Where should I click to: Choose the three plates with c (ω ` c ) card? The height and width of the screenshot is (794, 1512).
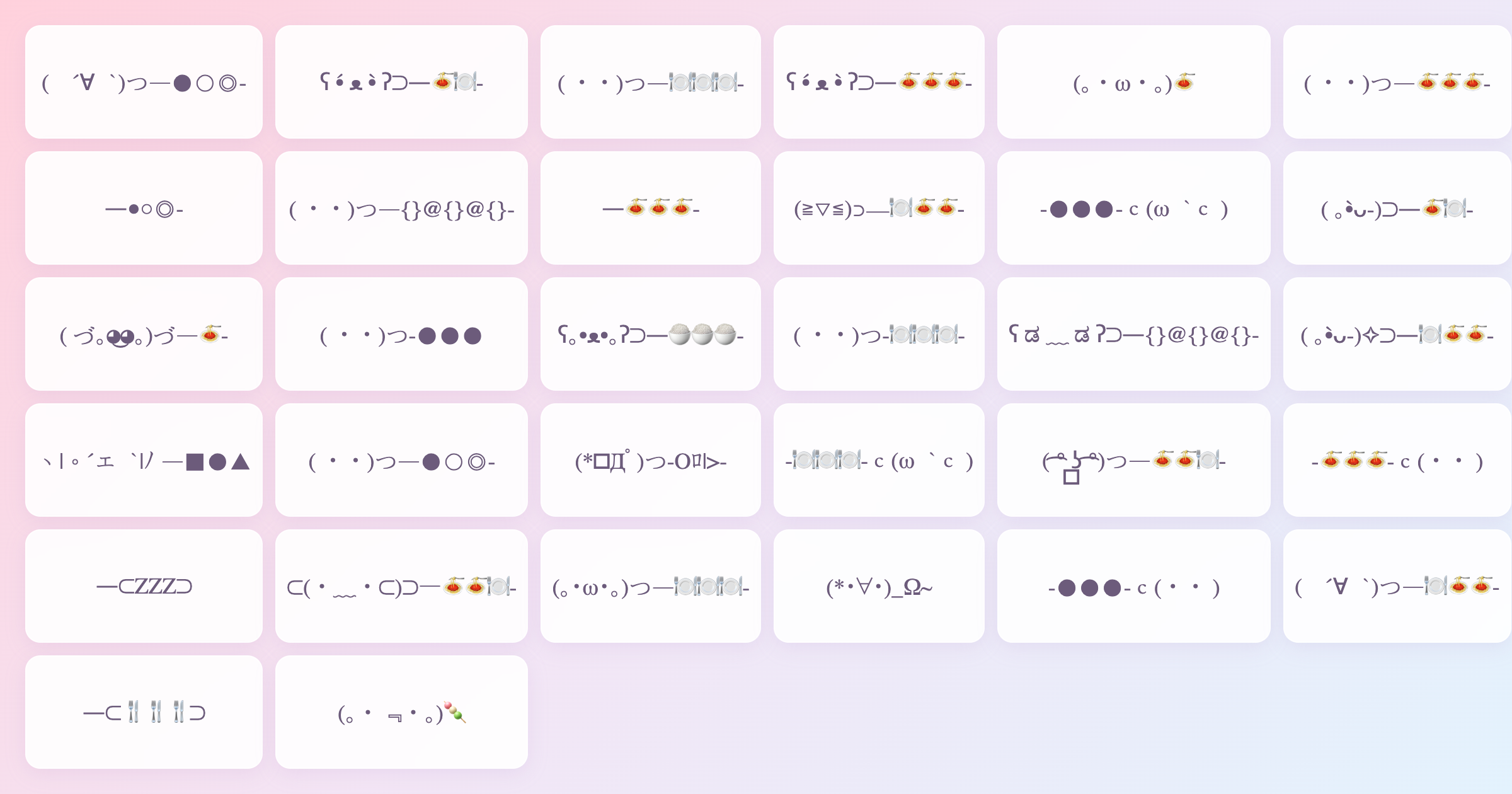(x=879, y=460)
